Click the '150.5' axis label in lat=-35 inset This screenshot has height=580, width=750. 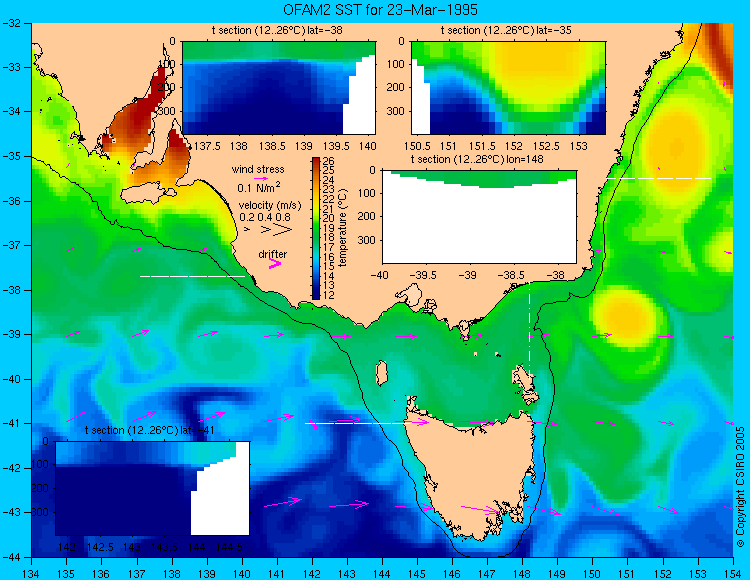pos(417,146)
